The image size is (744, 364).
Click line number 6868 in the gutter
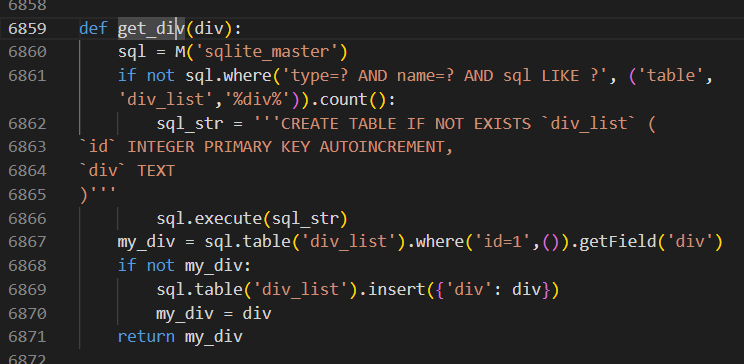click(27, 265)
